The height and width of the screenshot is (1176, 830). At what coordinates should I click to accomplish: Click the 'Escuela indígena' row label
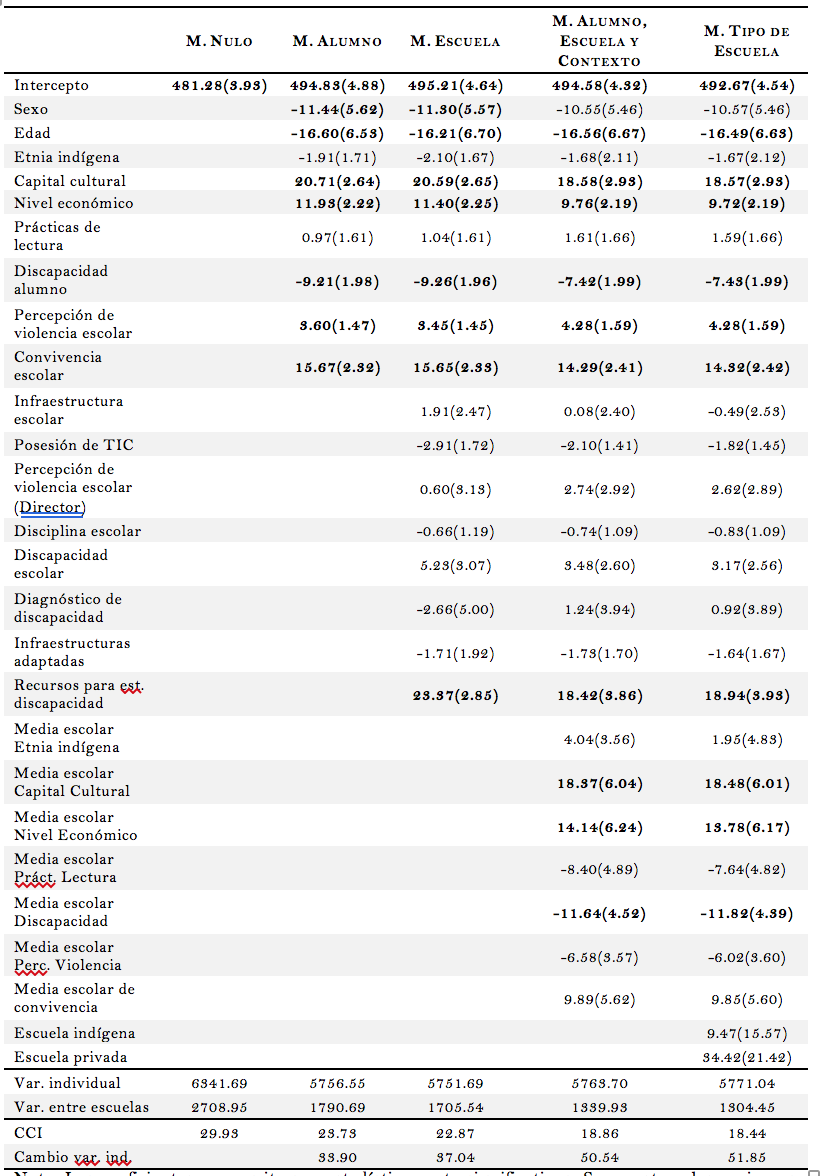(x=74, y=1033)
